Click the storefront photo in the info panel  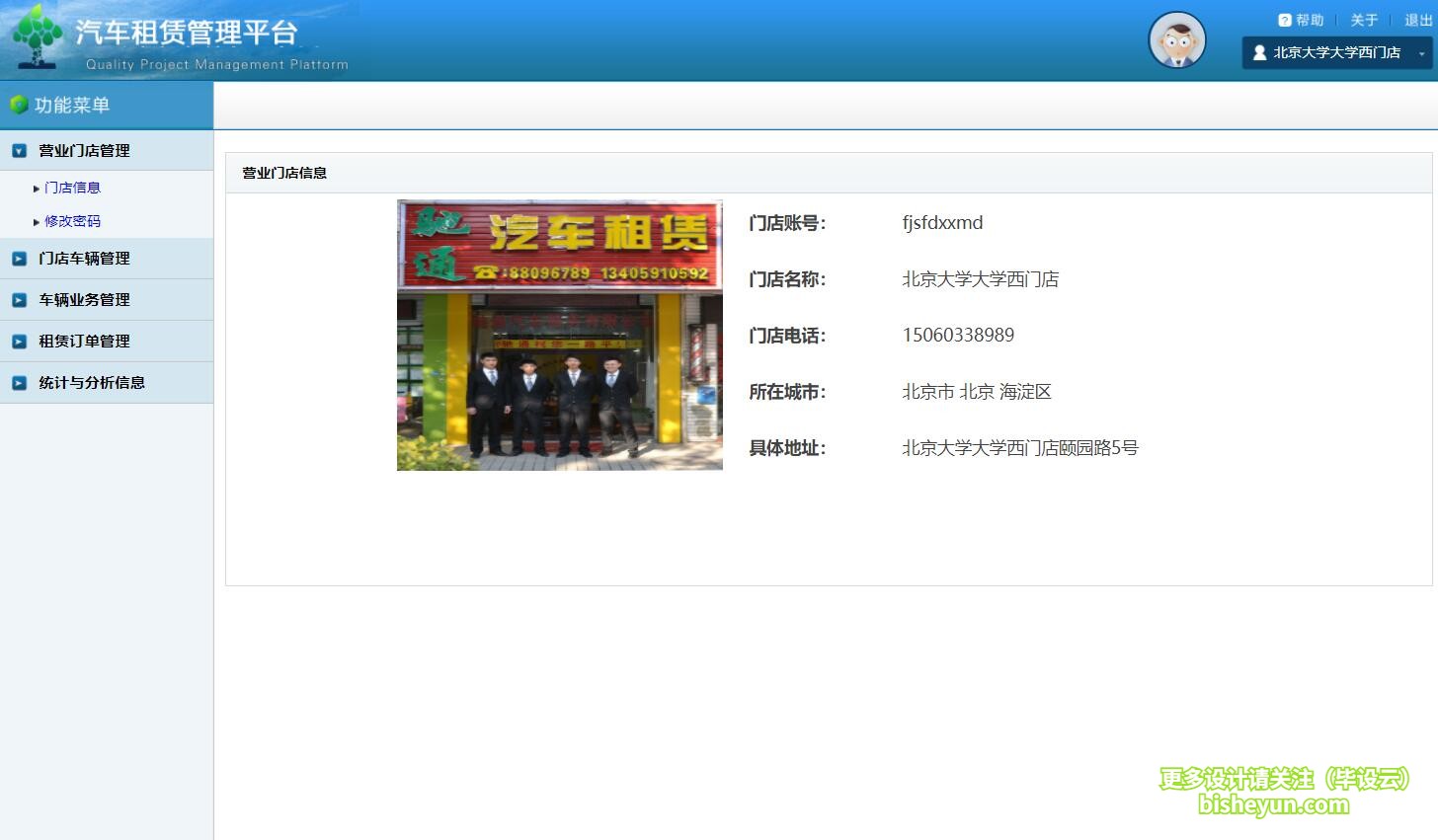pos(559,335)
